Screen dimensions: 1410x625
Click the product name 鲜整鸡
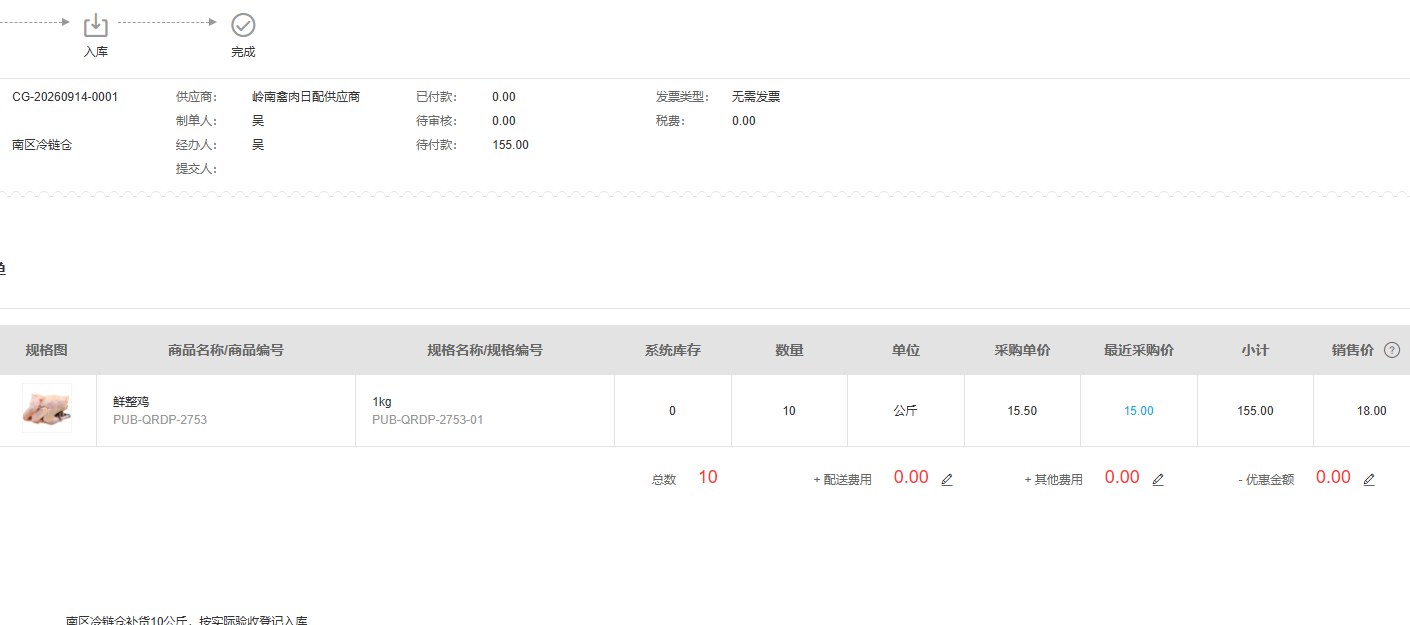click(x=131, y=402)
